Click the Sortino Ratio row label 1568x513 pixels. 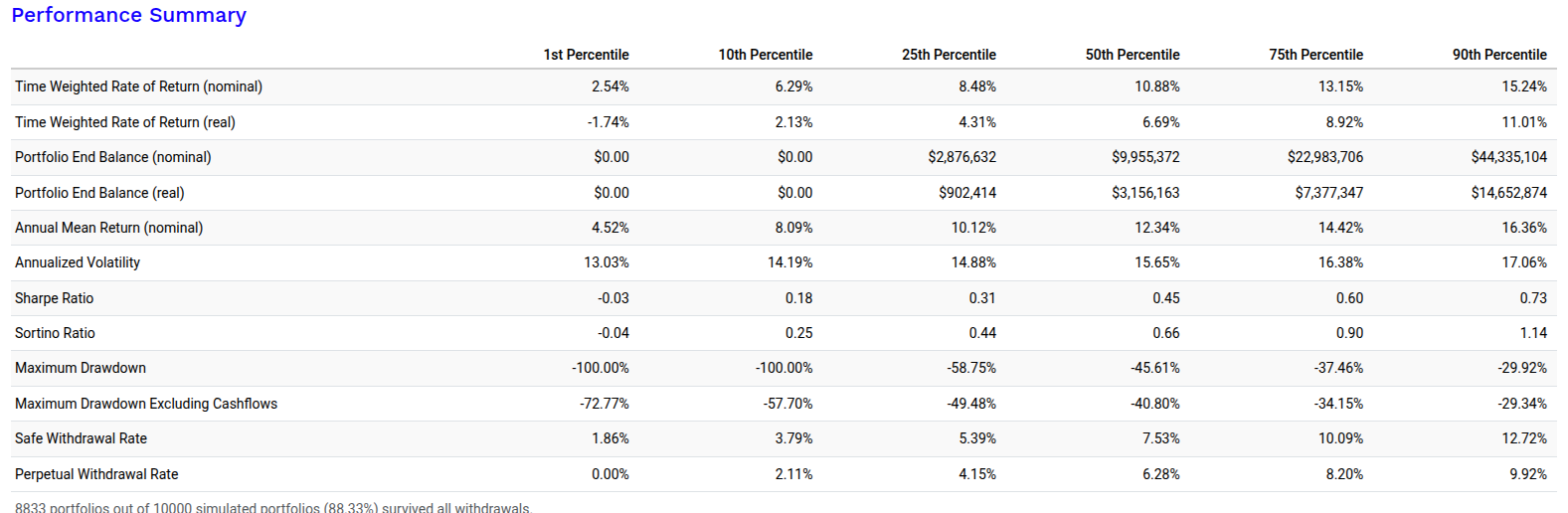click(55, 333)
